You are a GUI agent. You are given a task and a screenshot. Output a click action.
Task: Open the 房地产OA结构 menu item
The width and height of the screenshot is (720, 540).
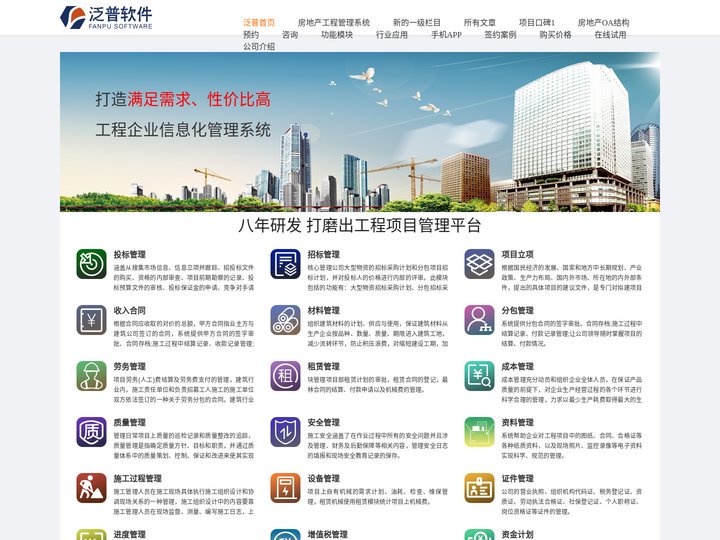pyautogui.click(x=603, y=22)
